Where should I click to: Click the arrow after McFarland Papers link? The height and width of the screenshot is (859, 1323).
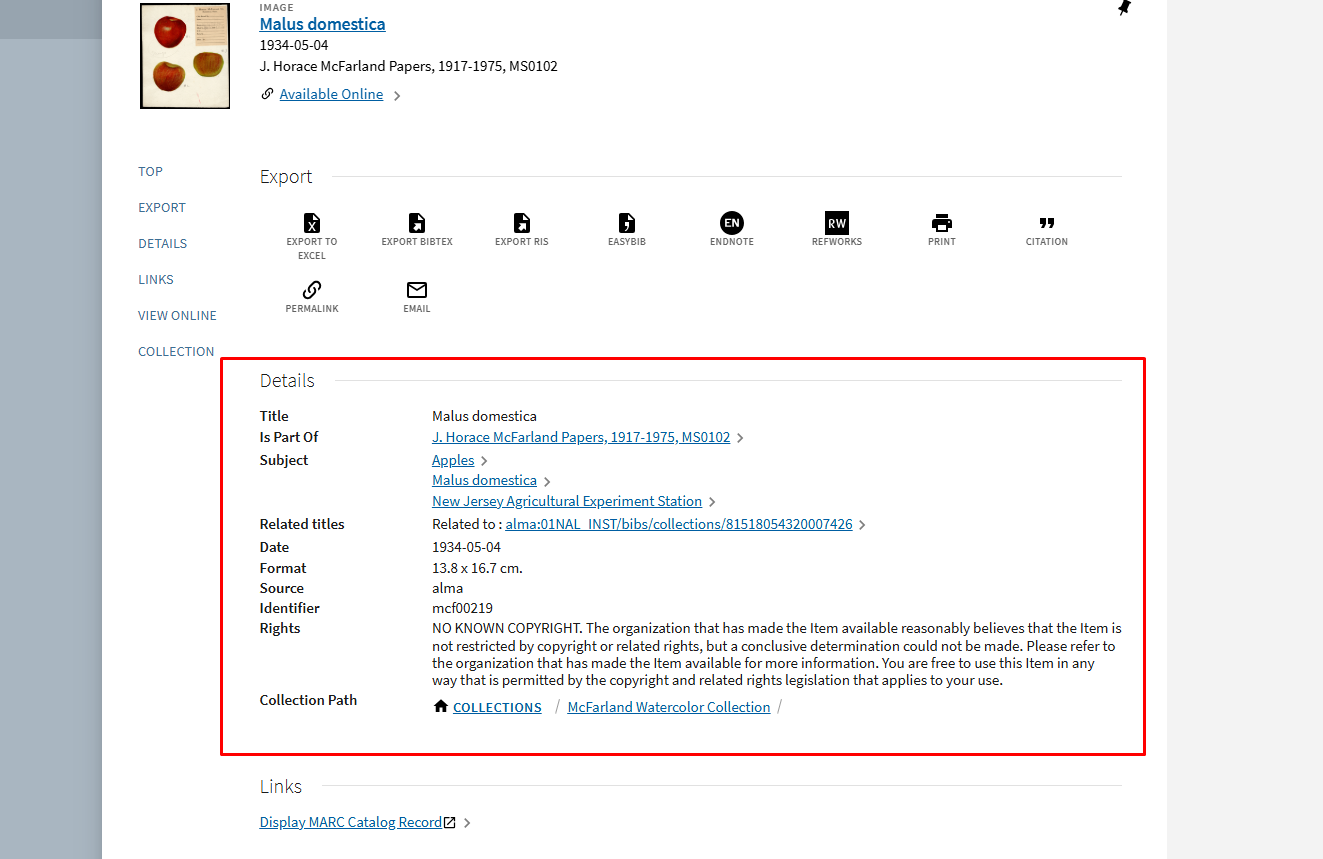pyautogui.click(x=739, y=437)
